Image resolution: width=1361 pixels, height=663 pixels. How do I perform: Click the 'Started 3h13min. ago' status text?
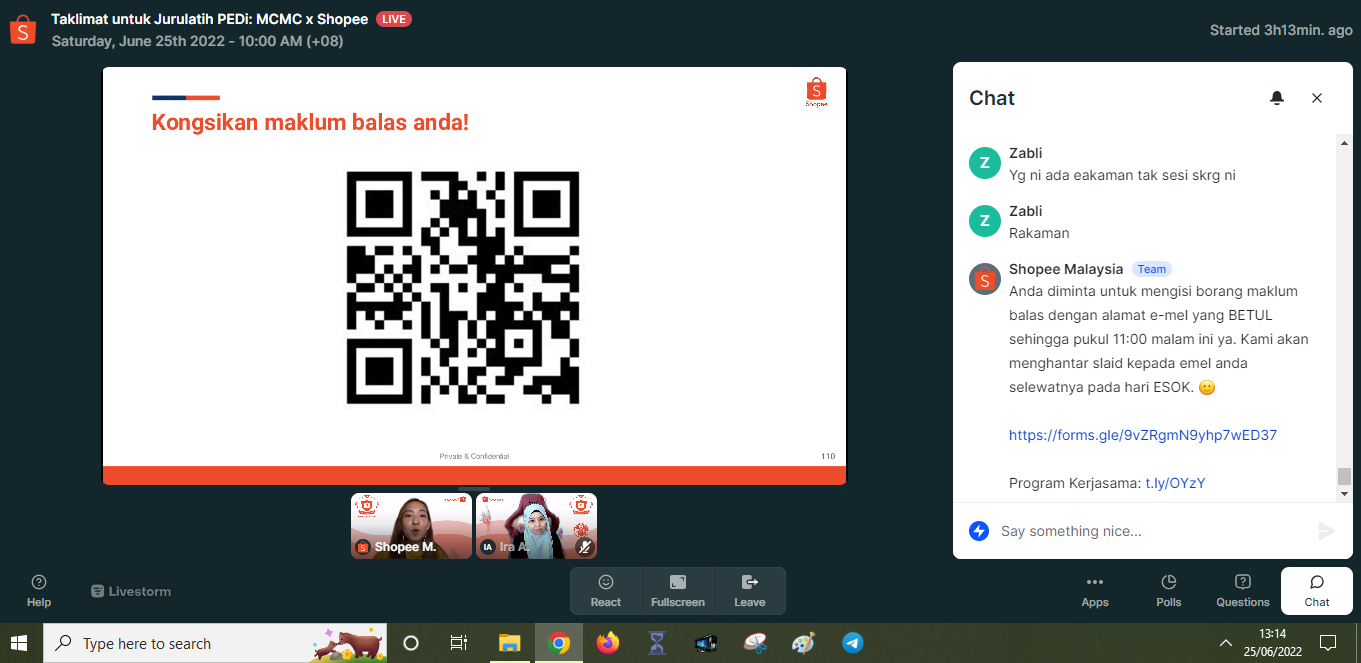tap(1281, 30)
